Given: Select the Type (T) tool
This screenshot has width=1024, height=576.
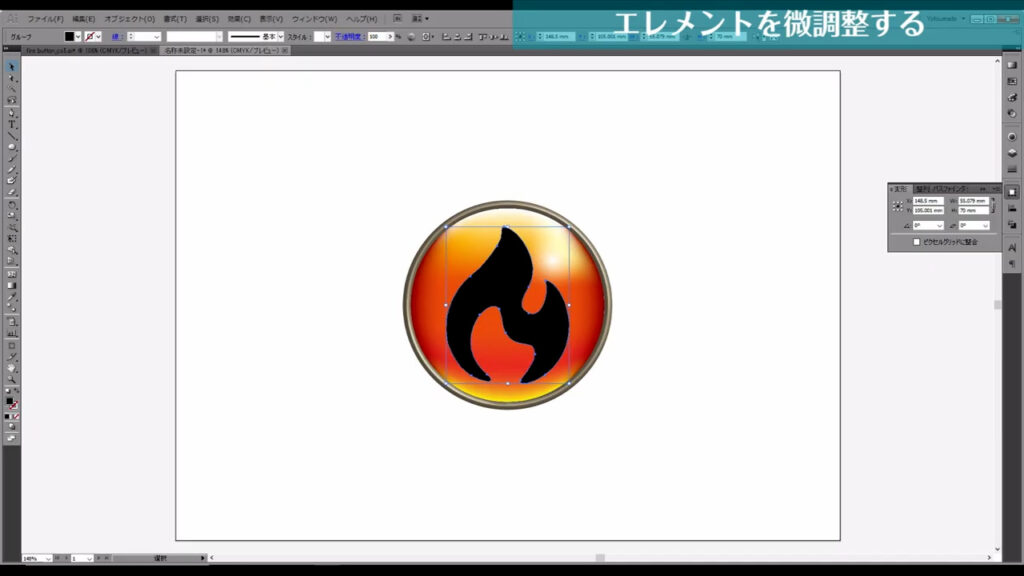Looking at the screenshot, I should (12, 124).
